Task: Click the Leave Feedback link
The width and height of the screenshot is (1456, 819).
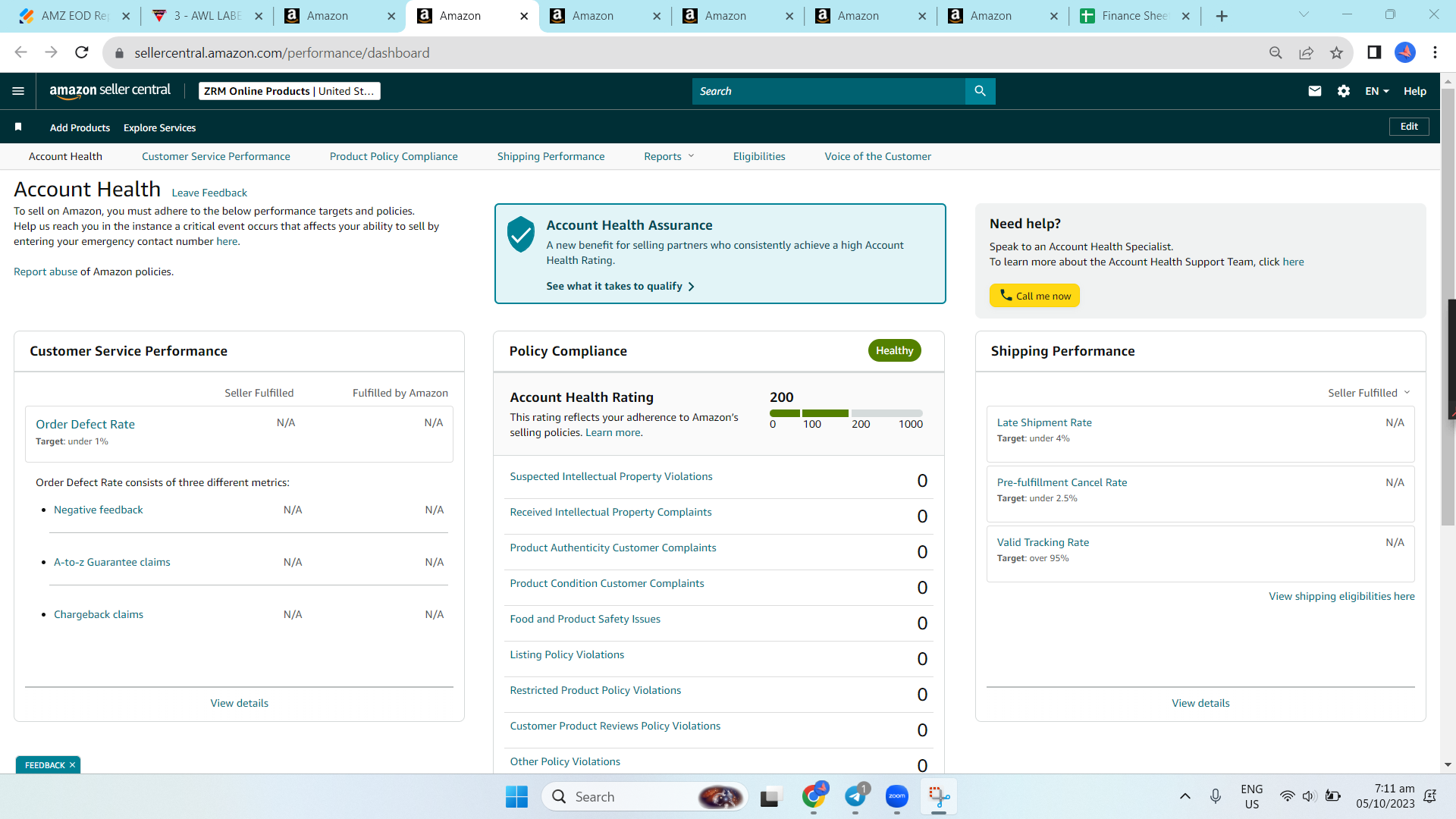Action: (x=209, y=193)
